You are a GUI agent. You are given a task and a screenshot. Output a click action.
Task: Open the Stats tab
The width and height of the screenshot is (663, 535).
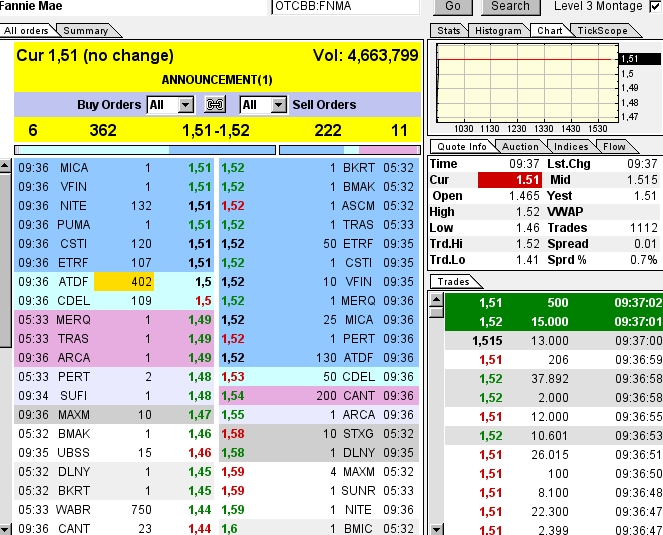449,31
